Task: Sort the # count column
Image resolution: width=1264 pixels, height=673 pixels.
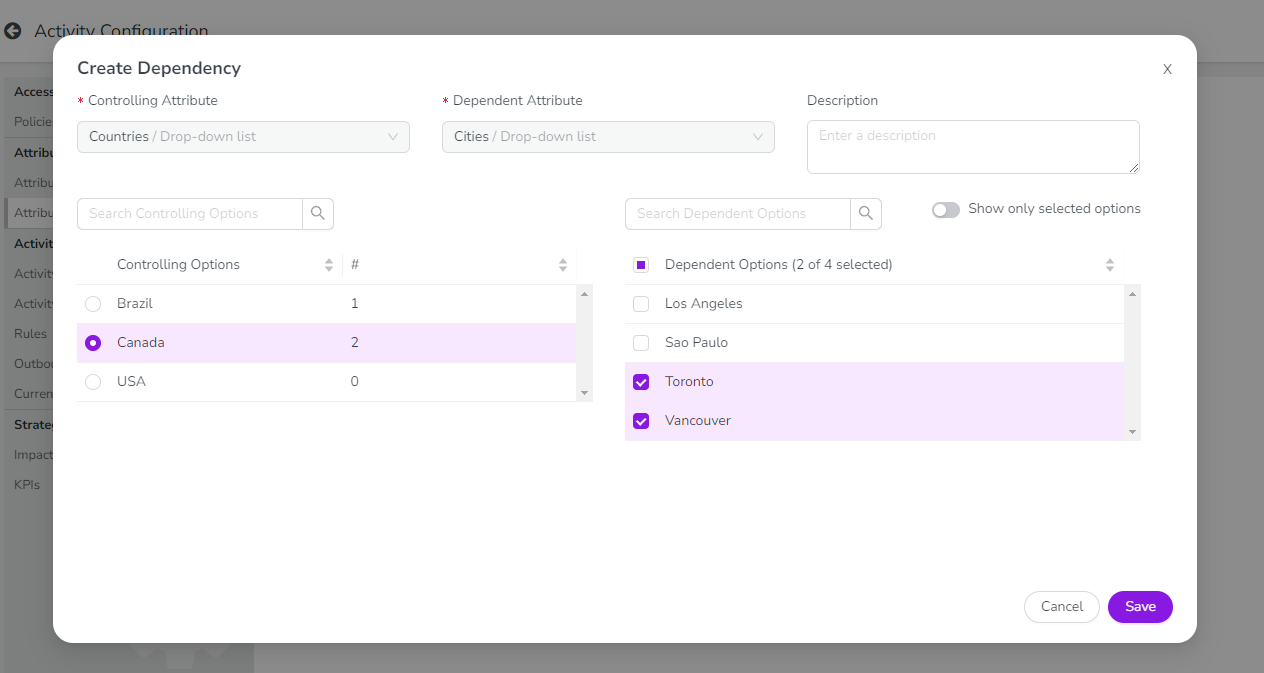Action: (x=563, y=265)
